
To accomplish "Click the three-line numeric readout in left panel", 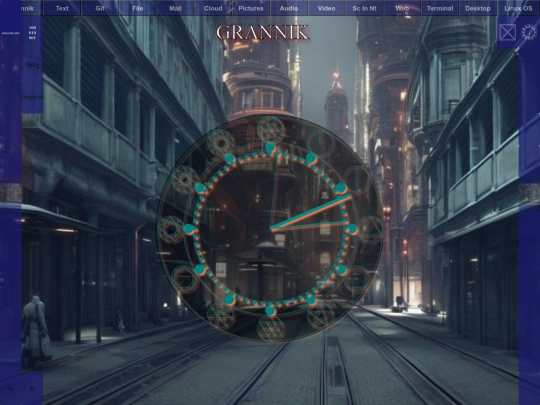I will coord(32,33).
